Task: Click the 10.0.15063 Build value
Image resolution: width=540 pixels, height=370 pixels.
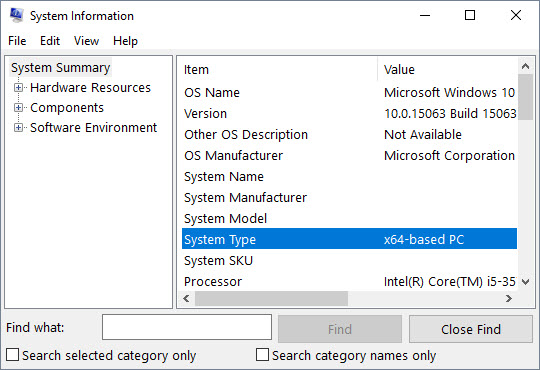Action: coord(450,114)
